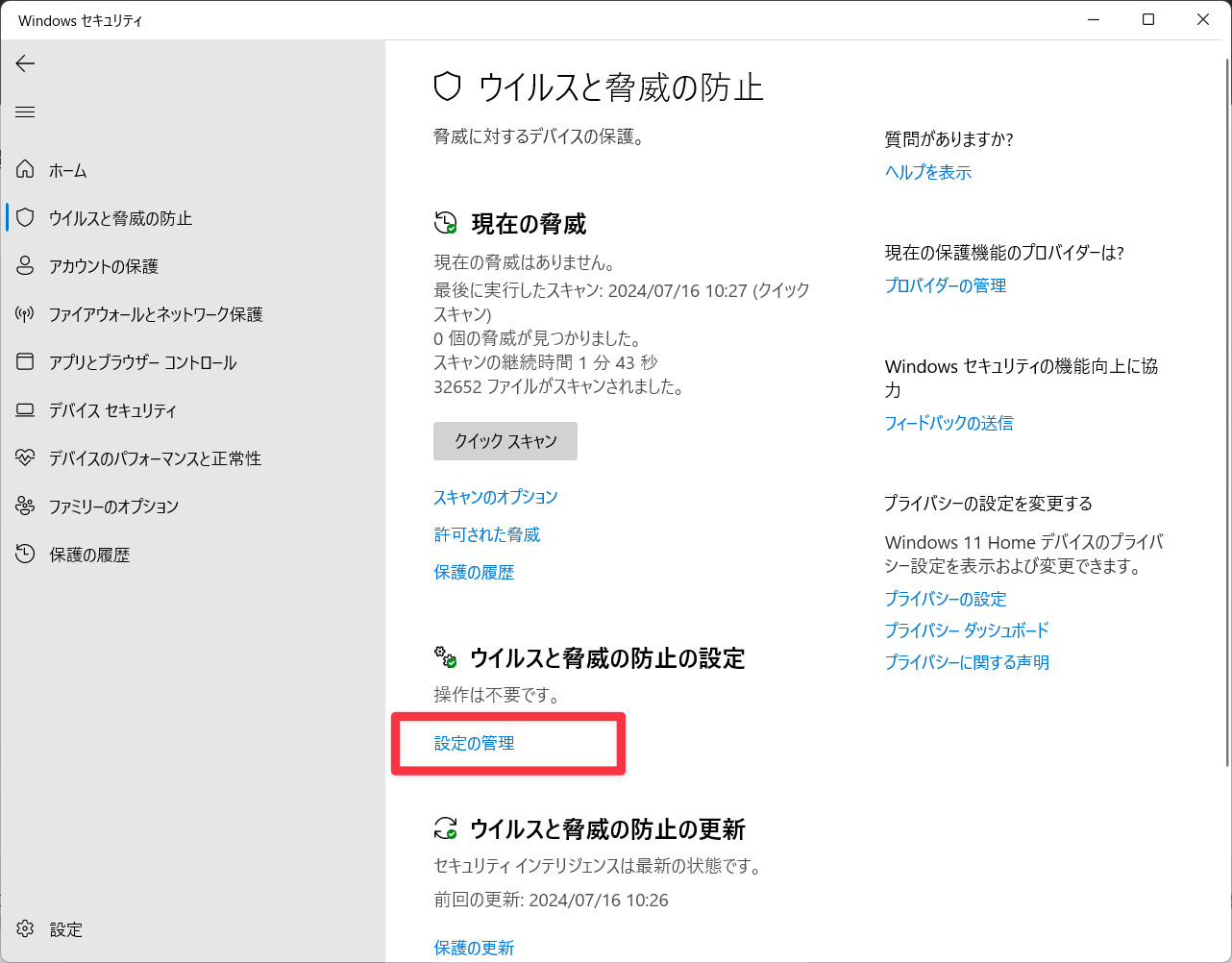This screenshot has width=1232, height=963.
Task: Open プライバシー ダッシュボード link
Action: click(x=967, y=630)
